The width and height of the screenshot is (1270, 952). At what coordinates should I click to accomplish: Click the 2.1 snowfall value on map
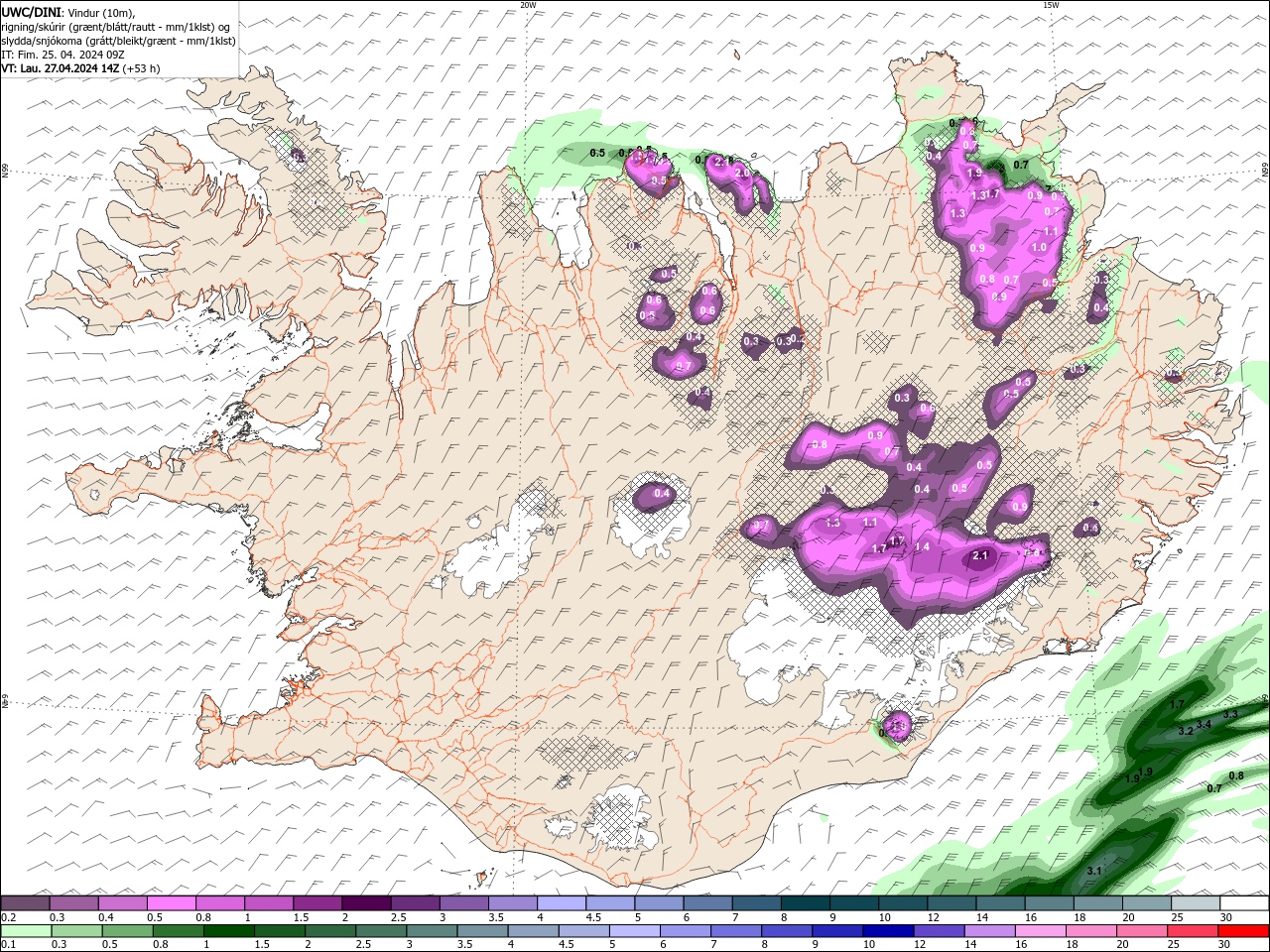point(980,556)
